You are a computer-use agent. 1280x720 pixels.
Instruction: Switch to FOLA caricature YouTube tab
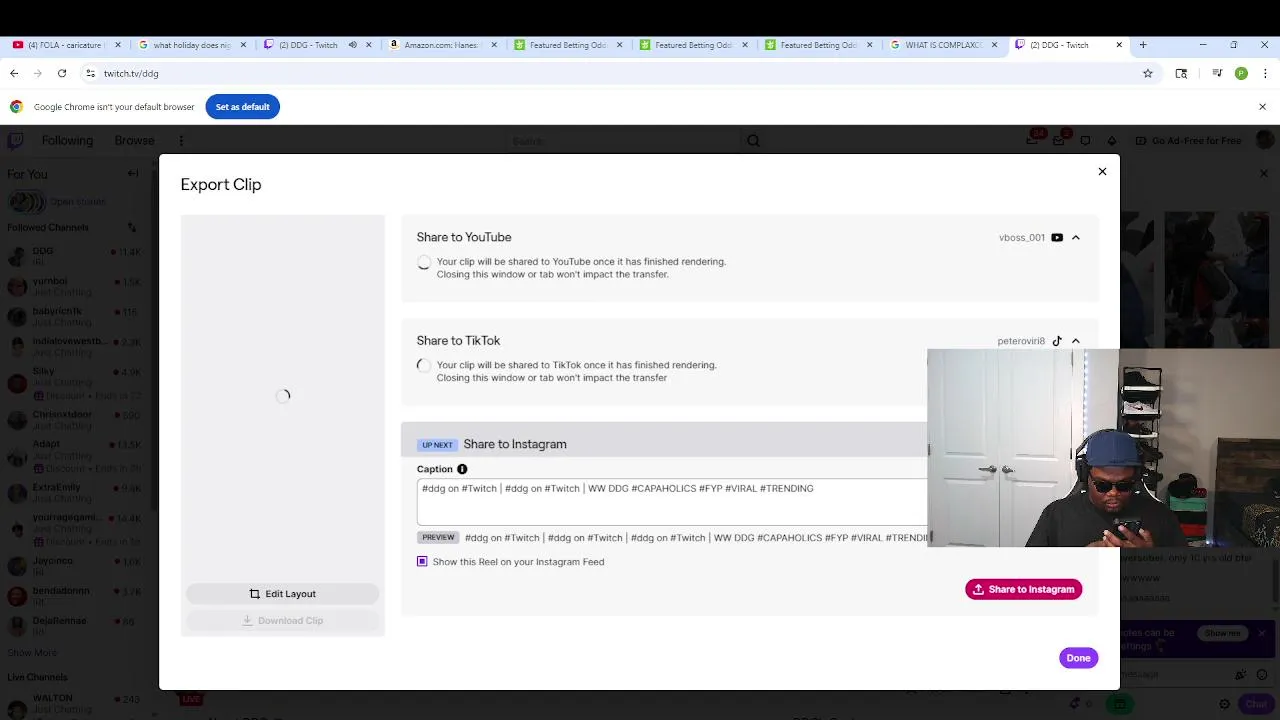(66, 45)
